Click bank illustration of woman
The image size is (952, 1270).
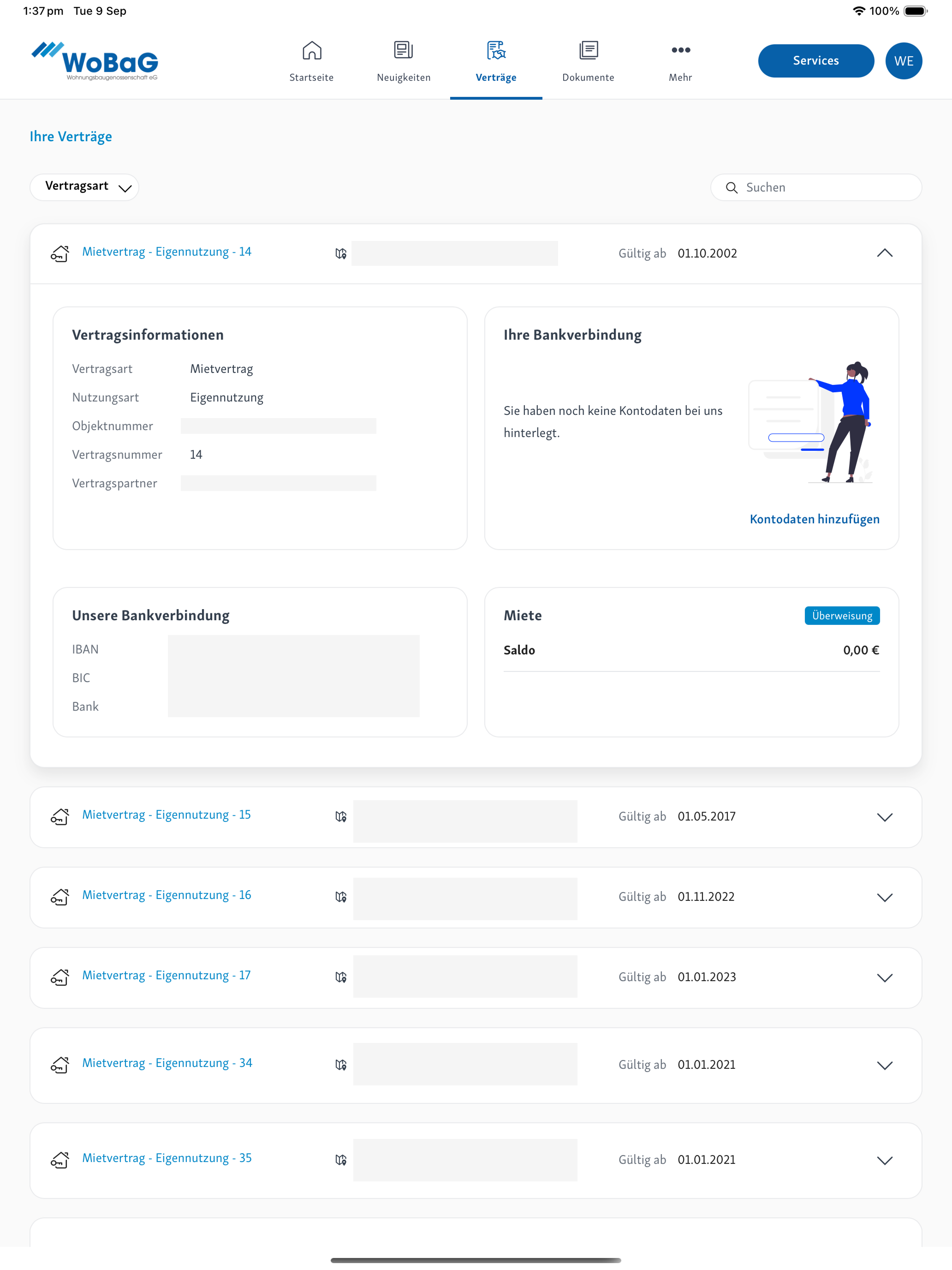pyautogui.click(x=811, y=422)
